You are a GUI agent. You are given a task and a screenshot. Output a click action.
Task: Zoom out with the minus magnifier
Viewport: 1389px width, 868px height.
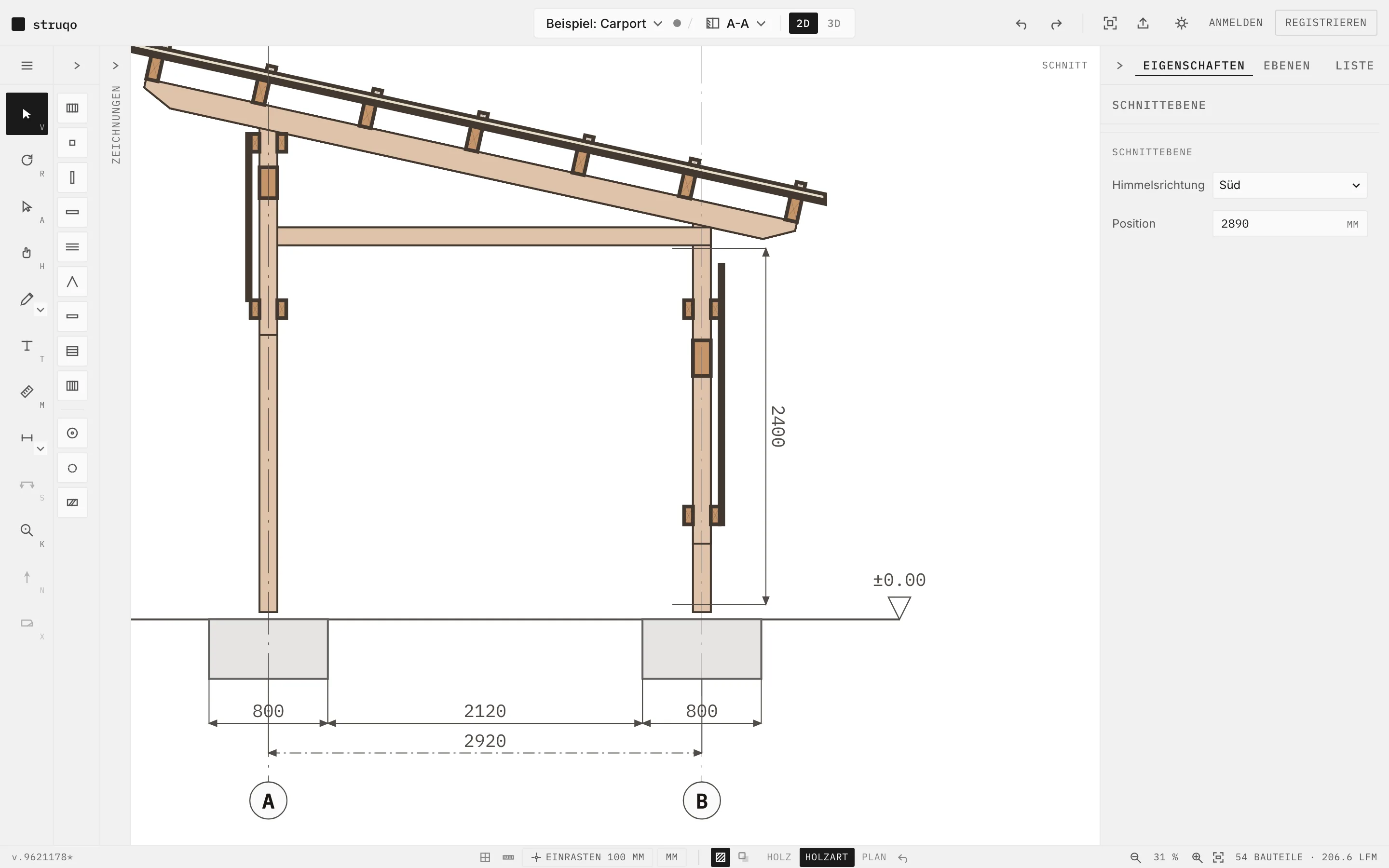point(1135,857)
